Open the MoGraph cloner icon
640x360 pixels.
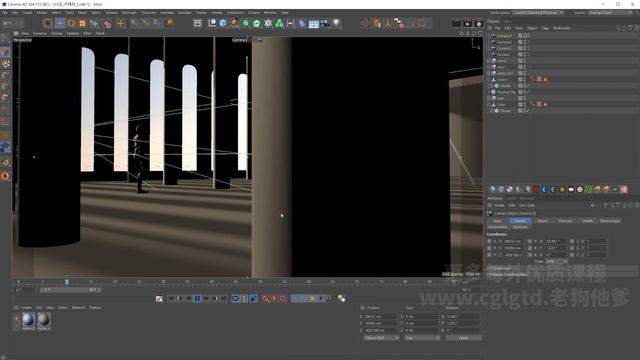(x=279, y=23)
